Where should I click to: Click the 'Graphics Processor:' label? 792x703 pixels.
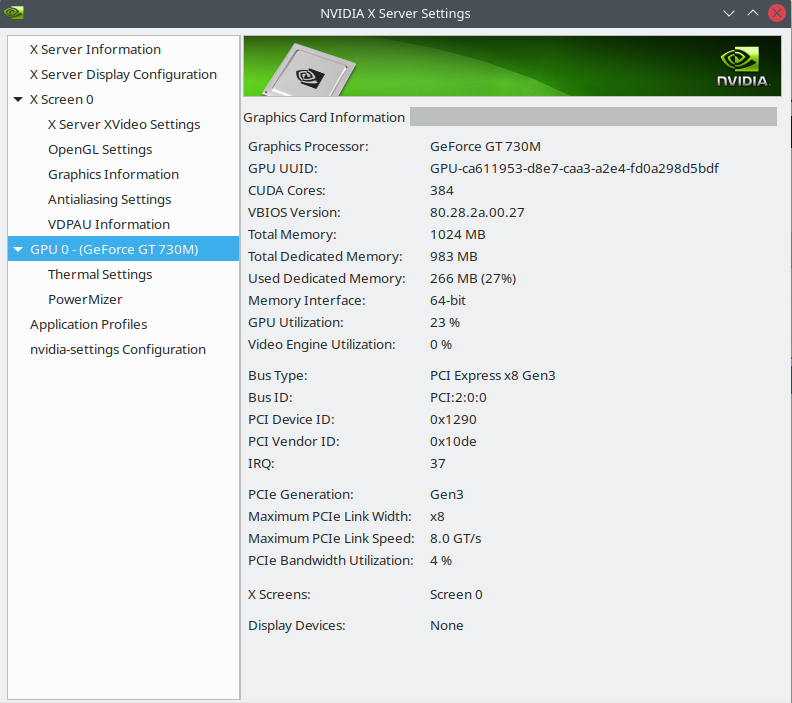[x=308, y=146]
